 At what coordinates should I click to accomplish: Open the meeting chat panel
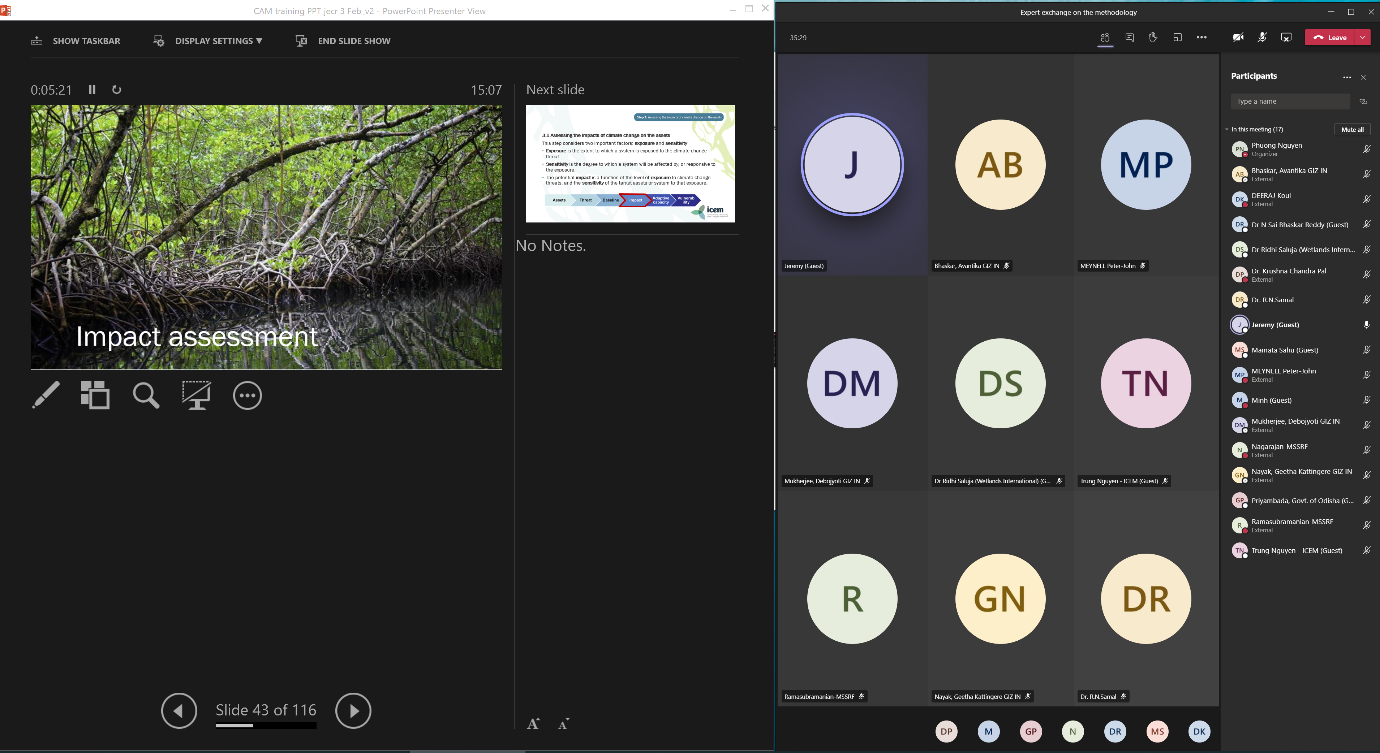pos(1129,37)
